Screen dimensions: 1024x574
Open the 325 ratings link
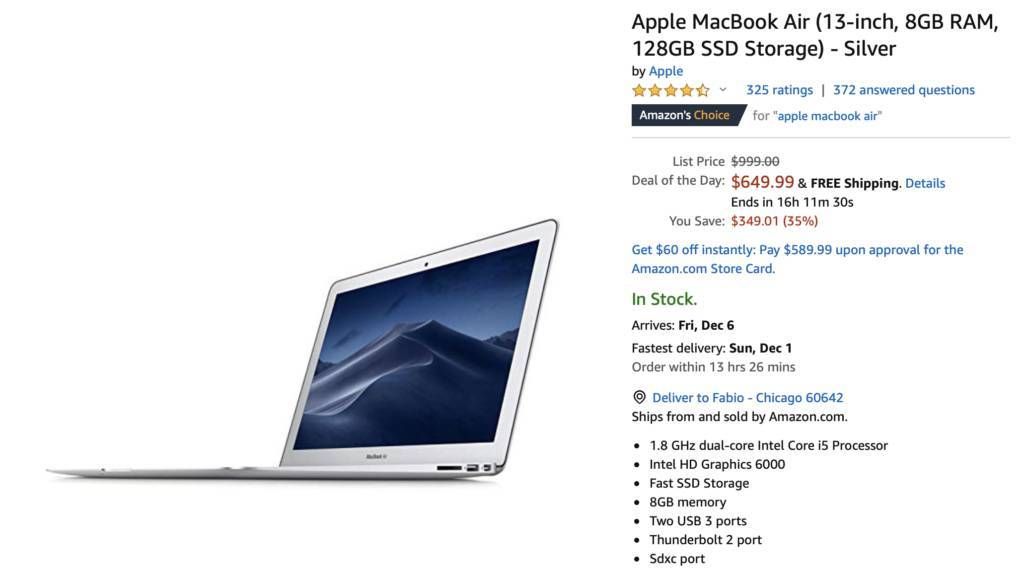(779, 90)
